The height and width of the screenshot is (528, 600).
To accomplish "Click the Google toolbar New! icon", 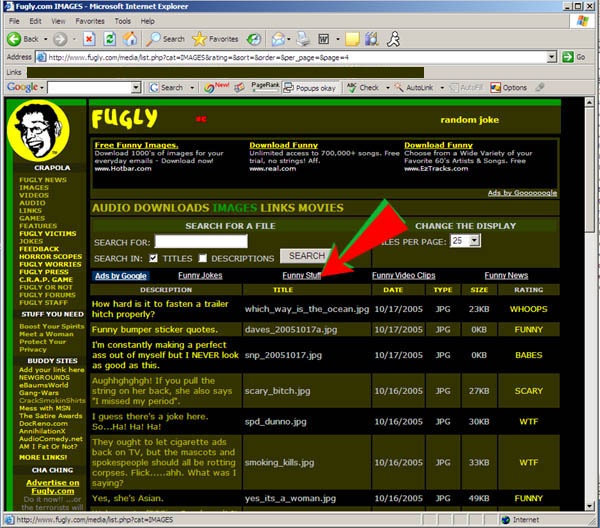I will (x=216, y=87).
